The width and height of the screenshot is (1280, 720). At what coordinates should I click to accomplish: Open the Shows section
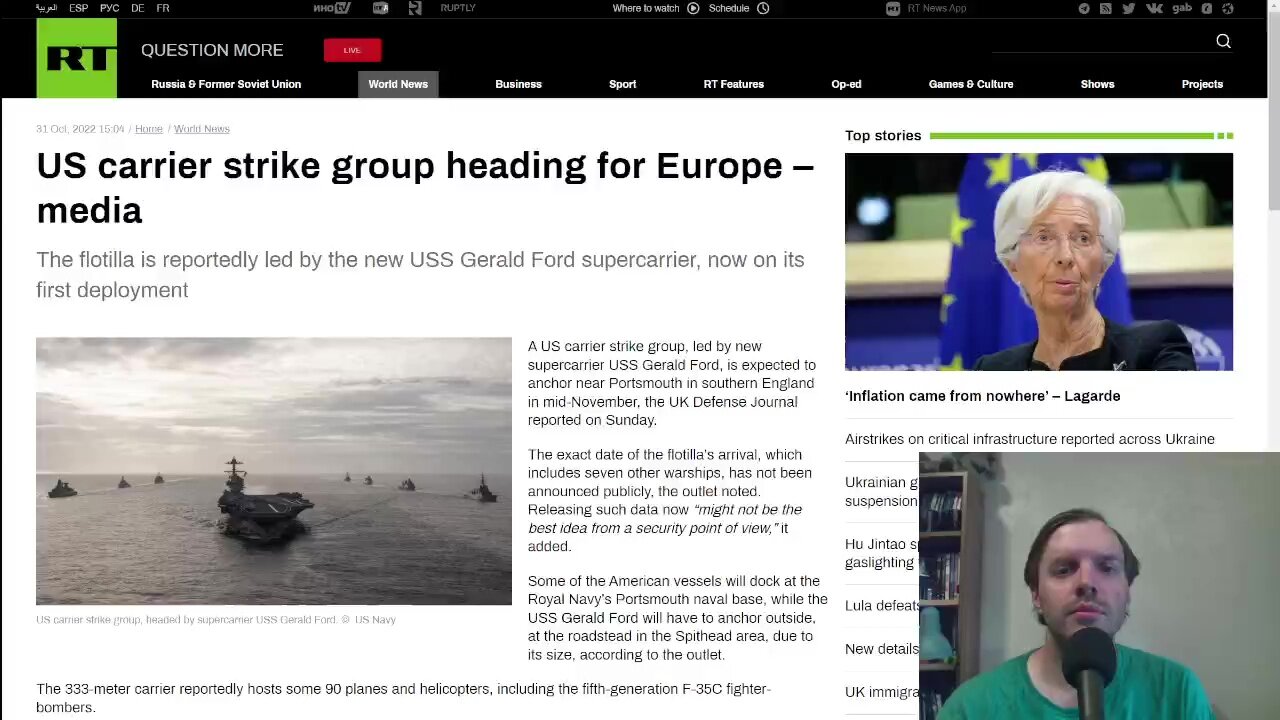pos(1097,84)
